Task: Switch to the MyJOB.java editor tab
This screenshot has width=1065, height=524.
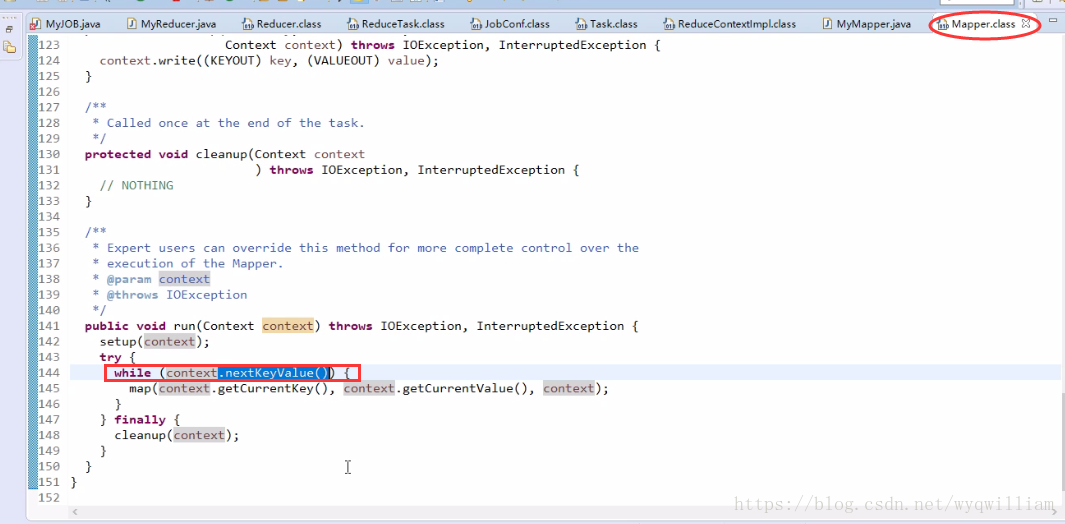Action: [x=66, y=24]
